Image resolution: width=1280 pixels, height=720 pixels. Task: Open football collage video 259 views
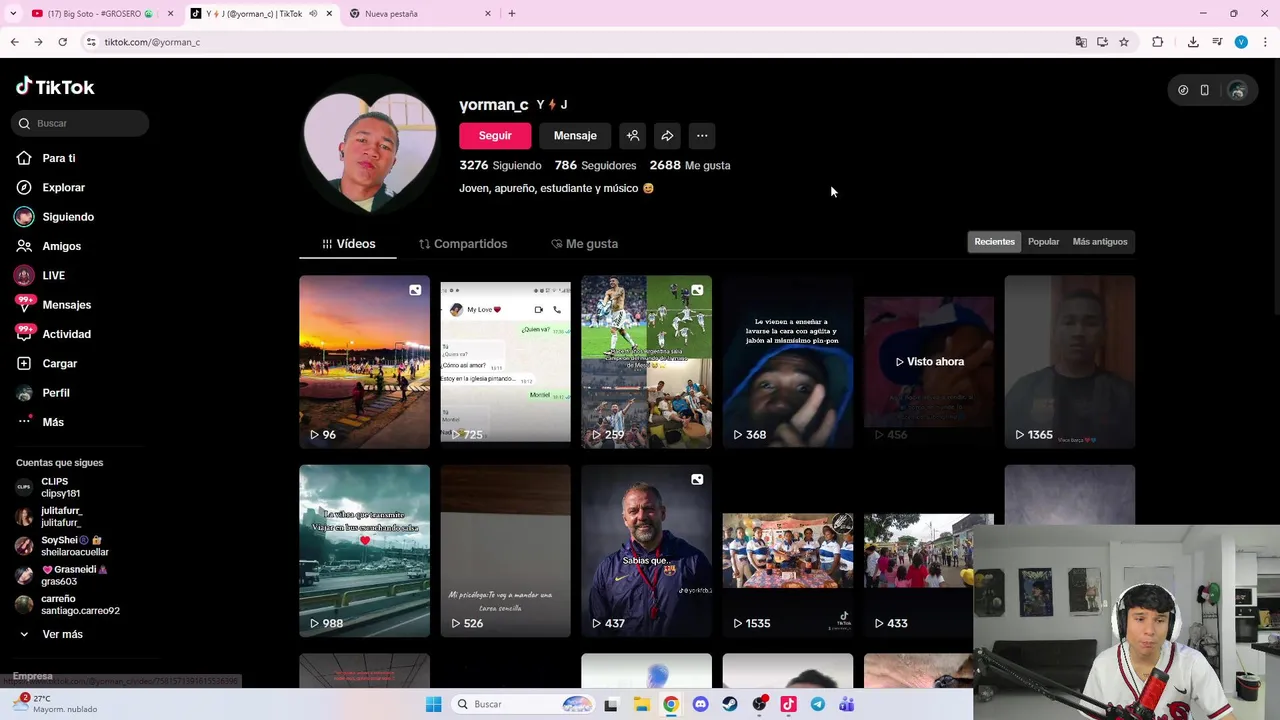(x=646, y=362)
